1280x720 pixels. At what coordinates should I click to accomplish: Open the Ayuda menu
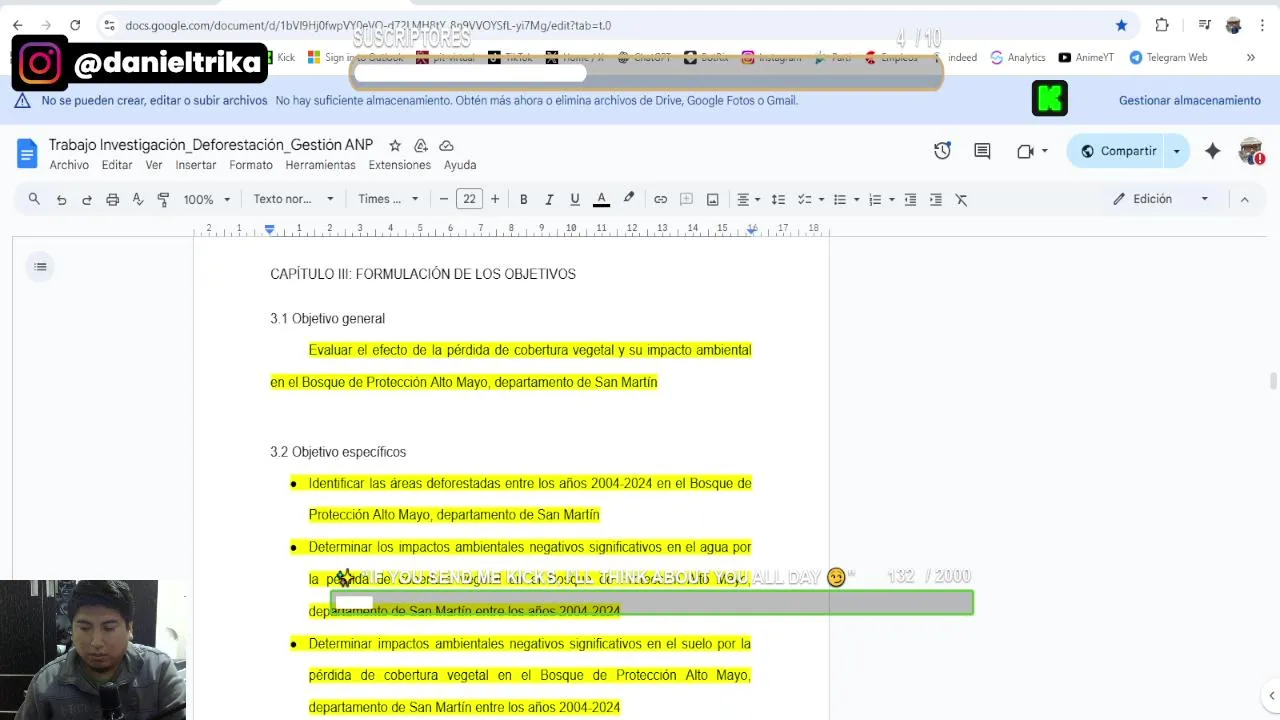point(460,165)
